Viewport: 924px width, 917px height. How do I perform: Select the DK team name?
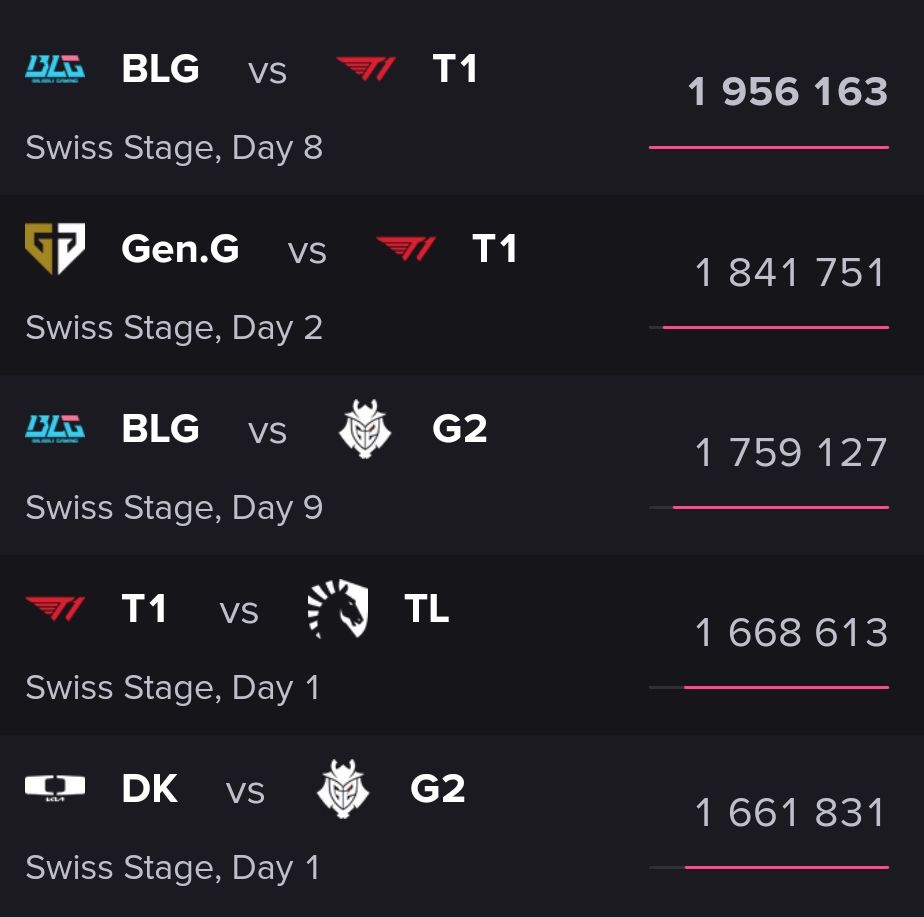[x=149, y=789]
